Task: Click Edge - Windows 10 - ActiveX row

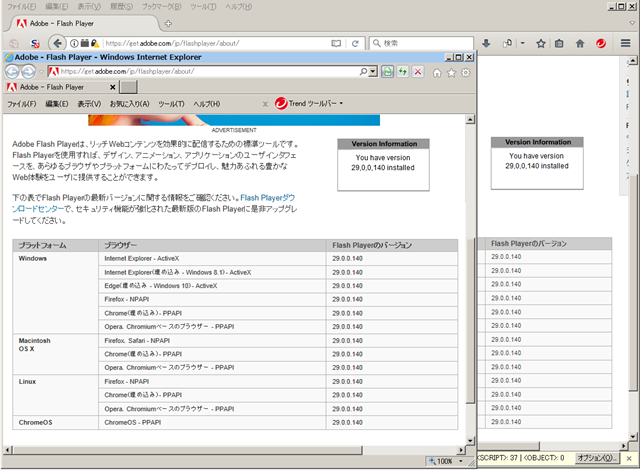Action: pos(278,286)
